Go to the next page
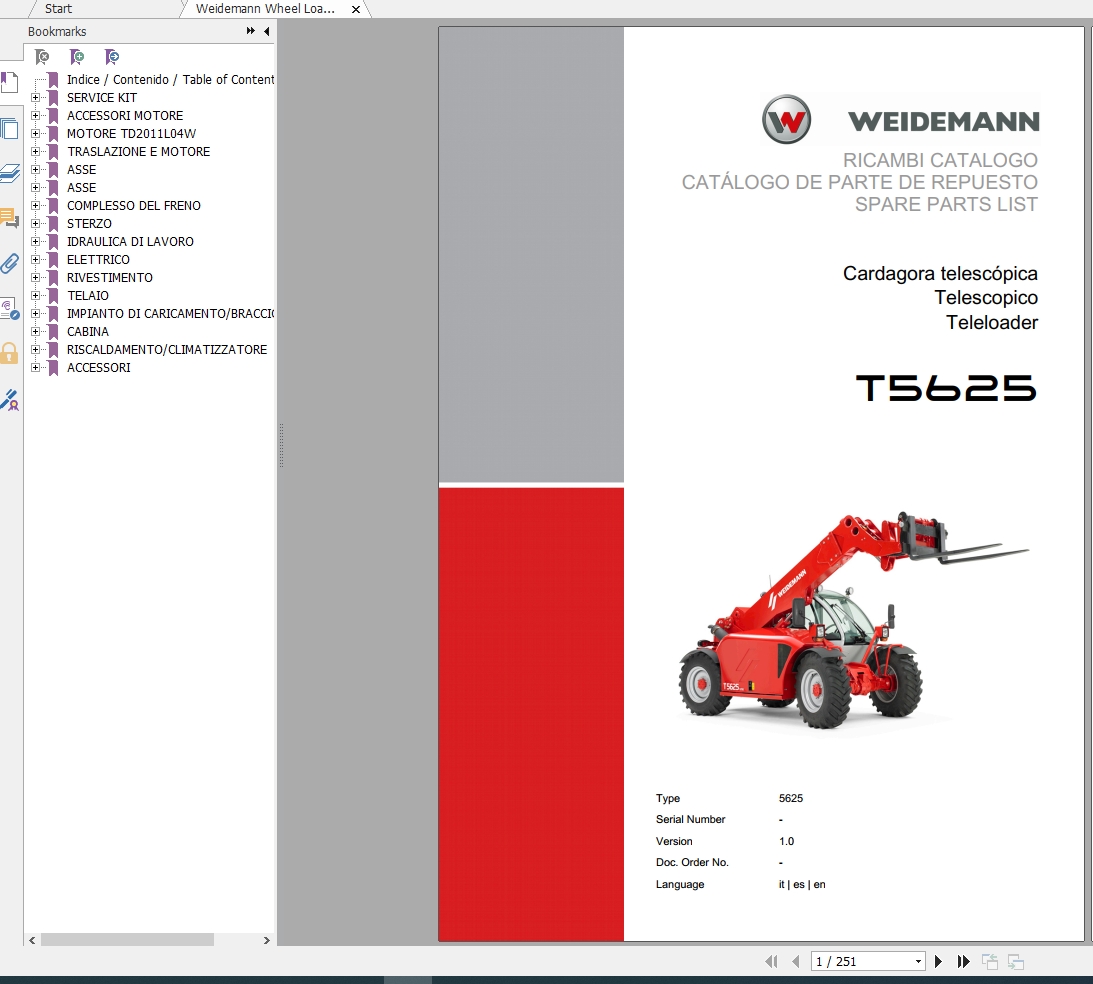Viewport: 1093px width, 984px height. 938,961
